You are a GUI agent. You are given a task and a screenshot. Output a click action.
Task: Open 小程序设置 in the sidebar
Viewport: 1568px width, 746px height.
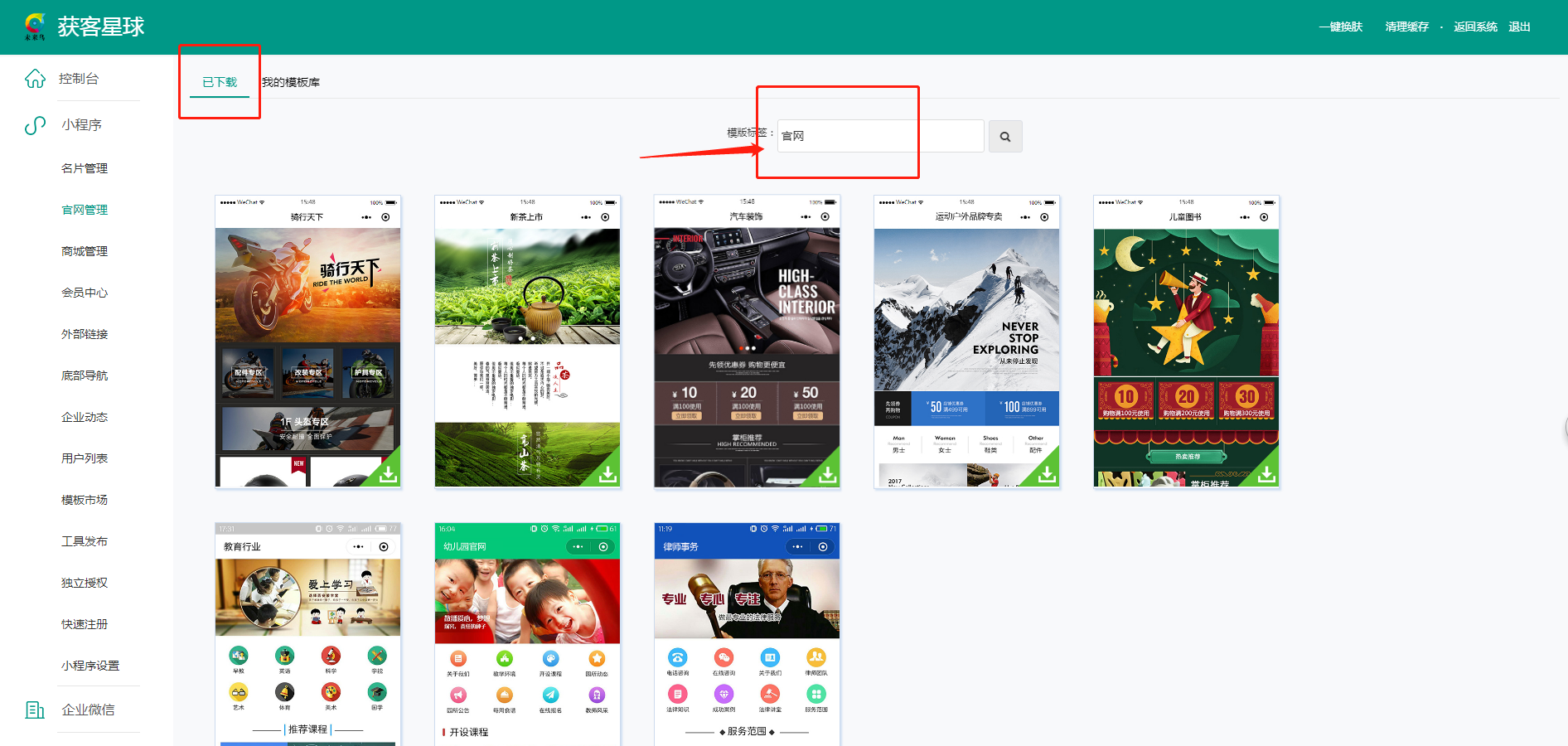90,666
